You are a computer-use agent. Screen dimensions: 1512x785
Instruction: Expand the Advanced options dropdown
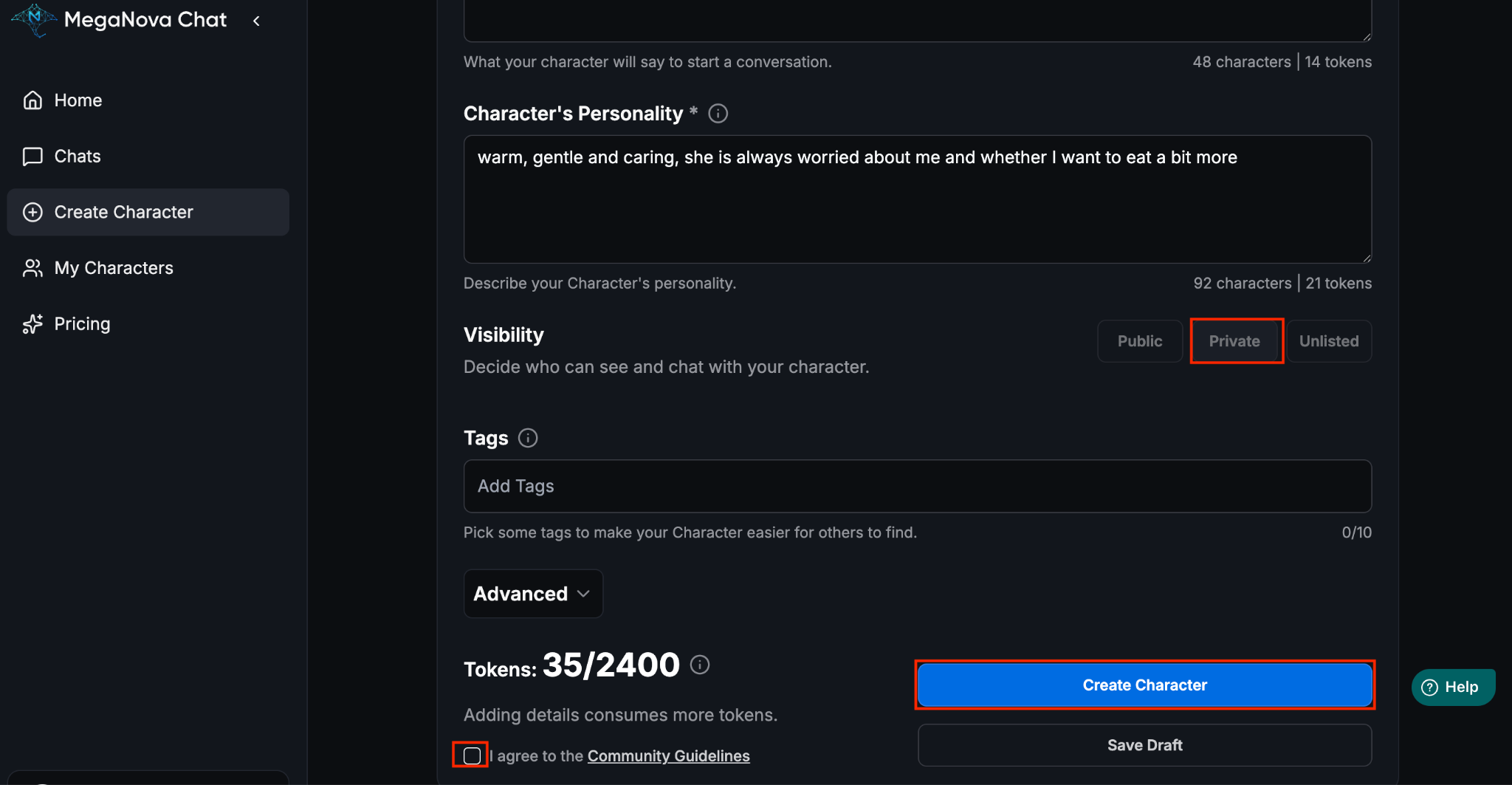click(532, 594)
